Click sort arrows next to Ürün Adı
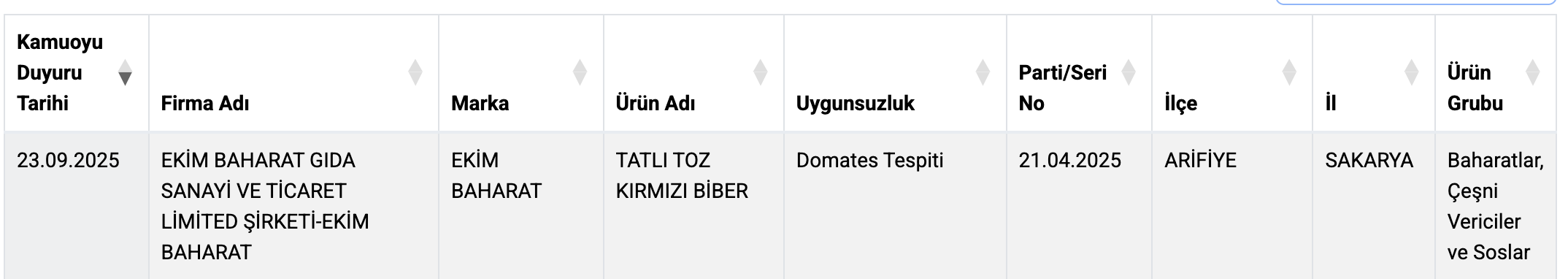The image size is (1568, 279). [761, 72]
